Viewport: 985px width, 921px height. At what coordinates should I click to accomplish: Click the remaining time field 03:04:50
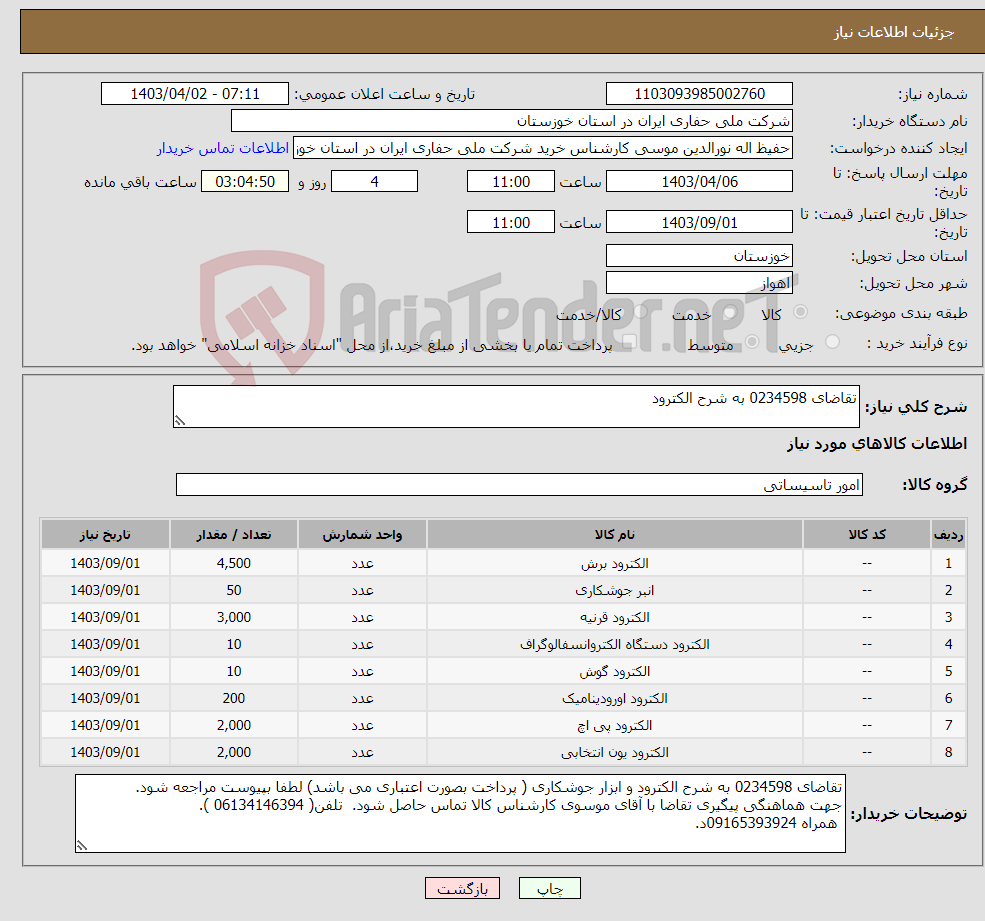[245, 182]
